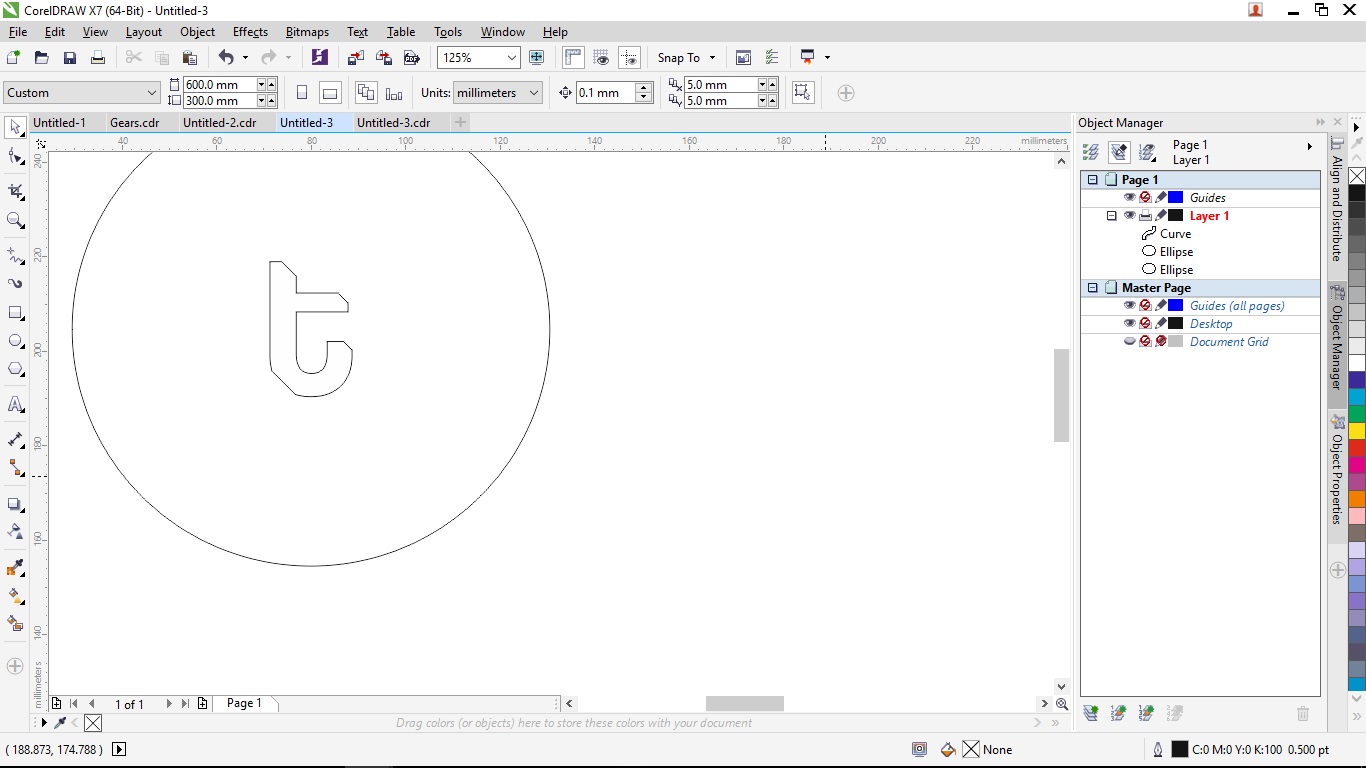
Task: Open the Units dropdown
Action: (x=534, y=93)
